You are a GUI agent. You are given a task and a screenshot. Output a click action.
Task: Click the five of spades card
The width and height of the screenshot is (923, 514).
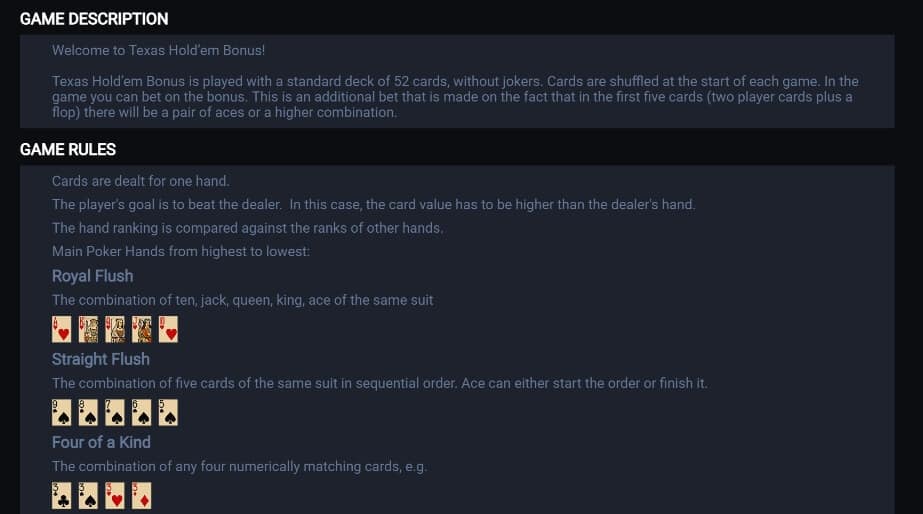(168, 413)
